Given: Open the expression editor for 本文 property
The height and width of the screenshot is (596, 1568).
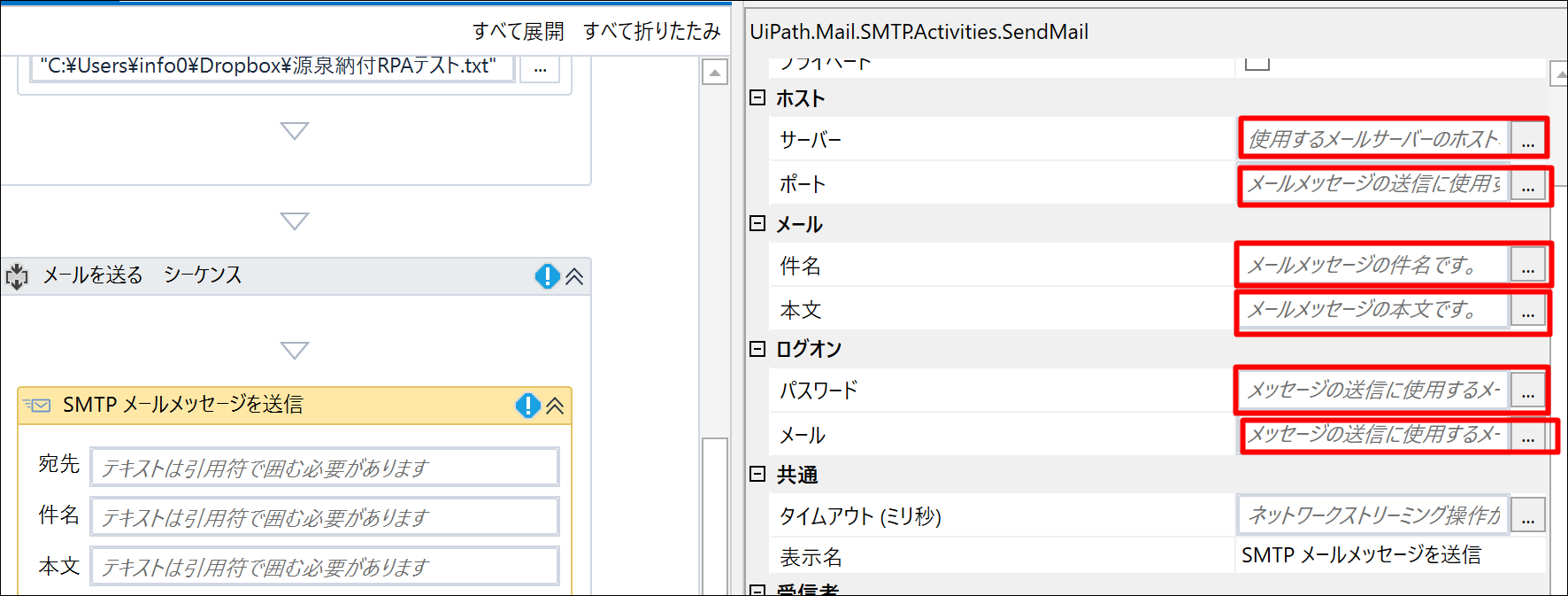Looking at the screenshot, I should 1528,310.
